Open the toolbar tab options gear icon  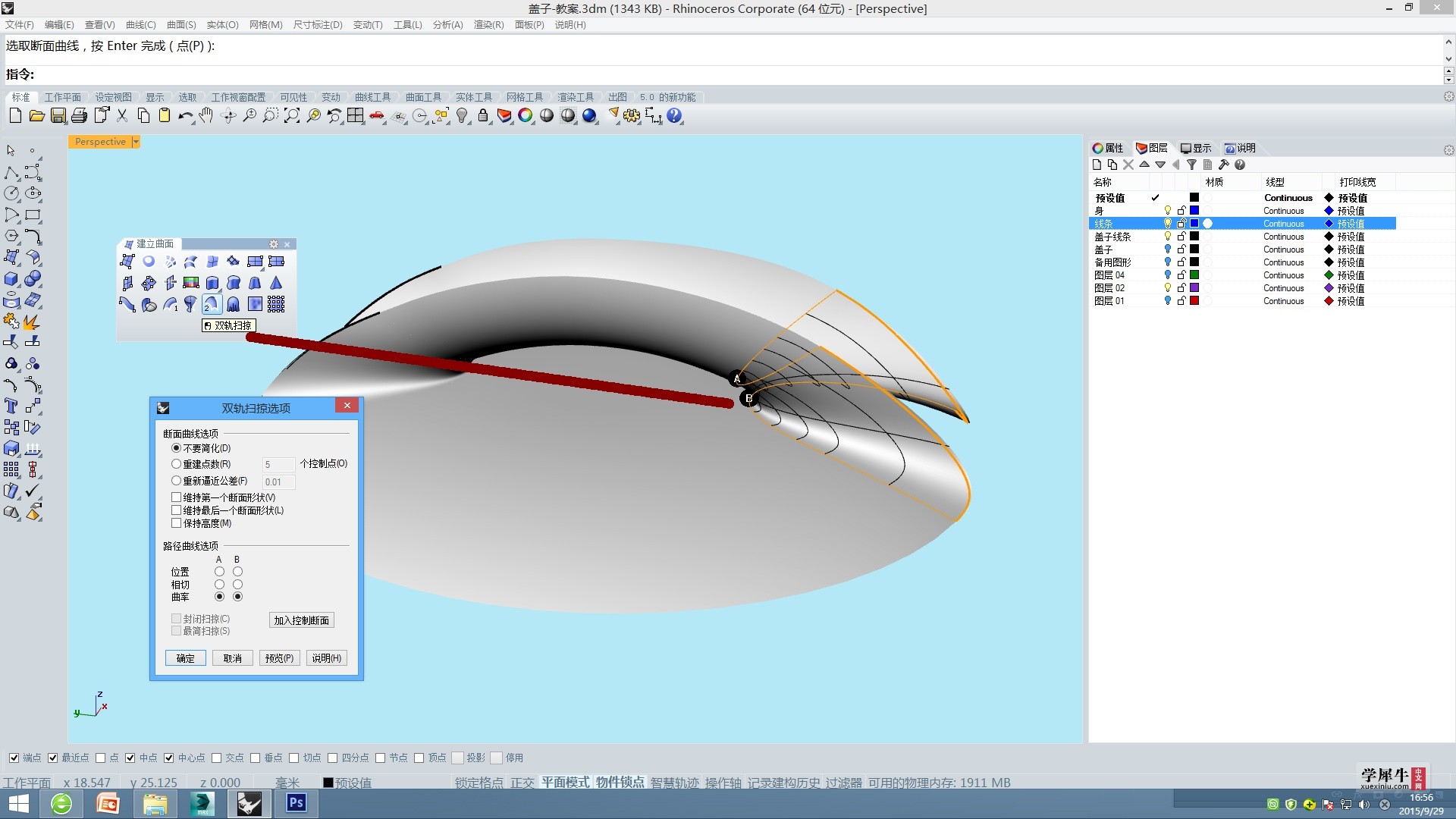point(1448,97)
